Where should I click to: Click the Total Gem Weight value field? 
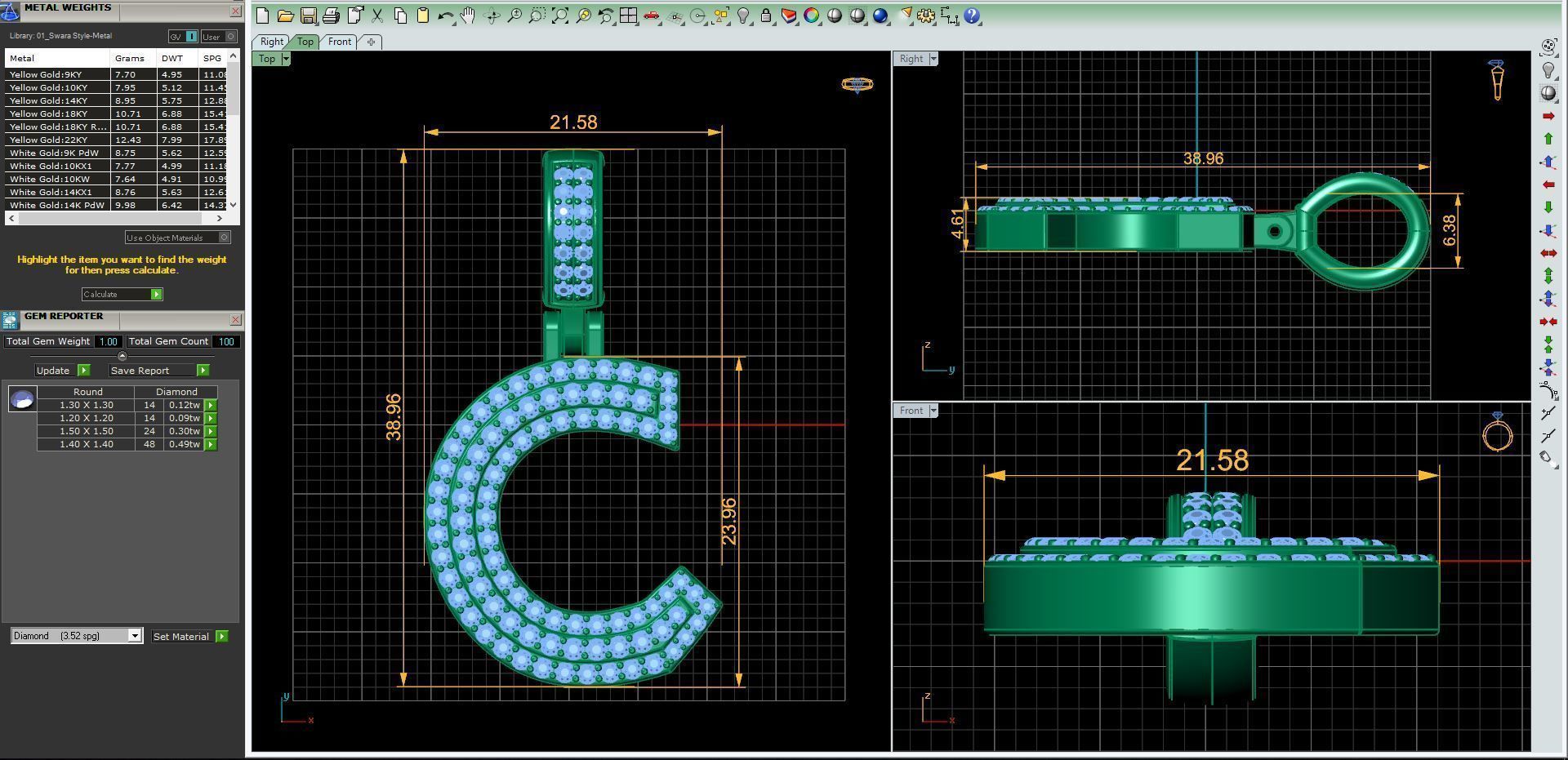(108, 341)
